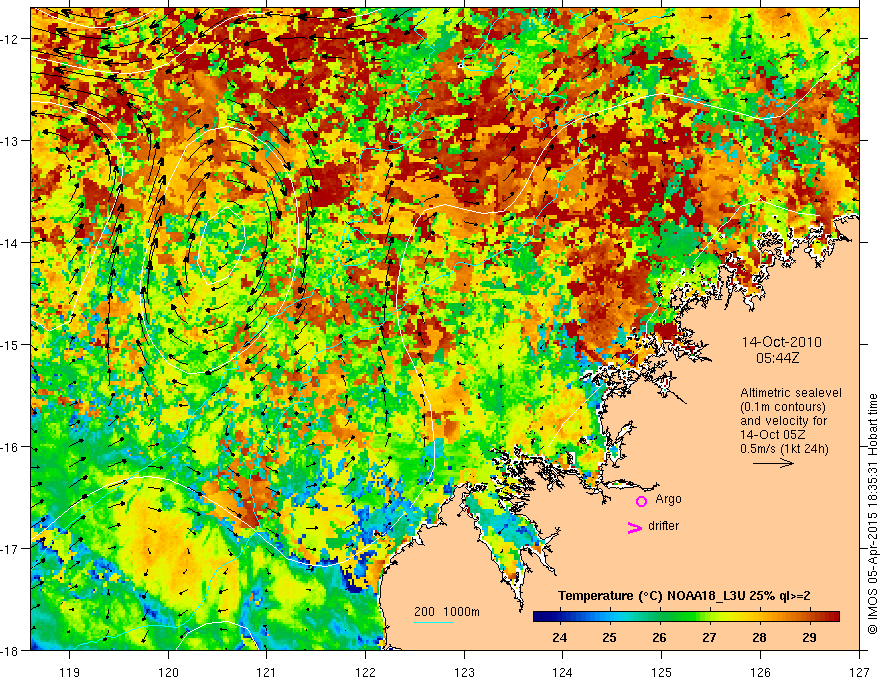This screenshot has width=880, height=680.
Task: Click the longitude label 121
Action: [x=267, y=672]
